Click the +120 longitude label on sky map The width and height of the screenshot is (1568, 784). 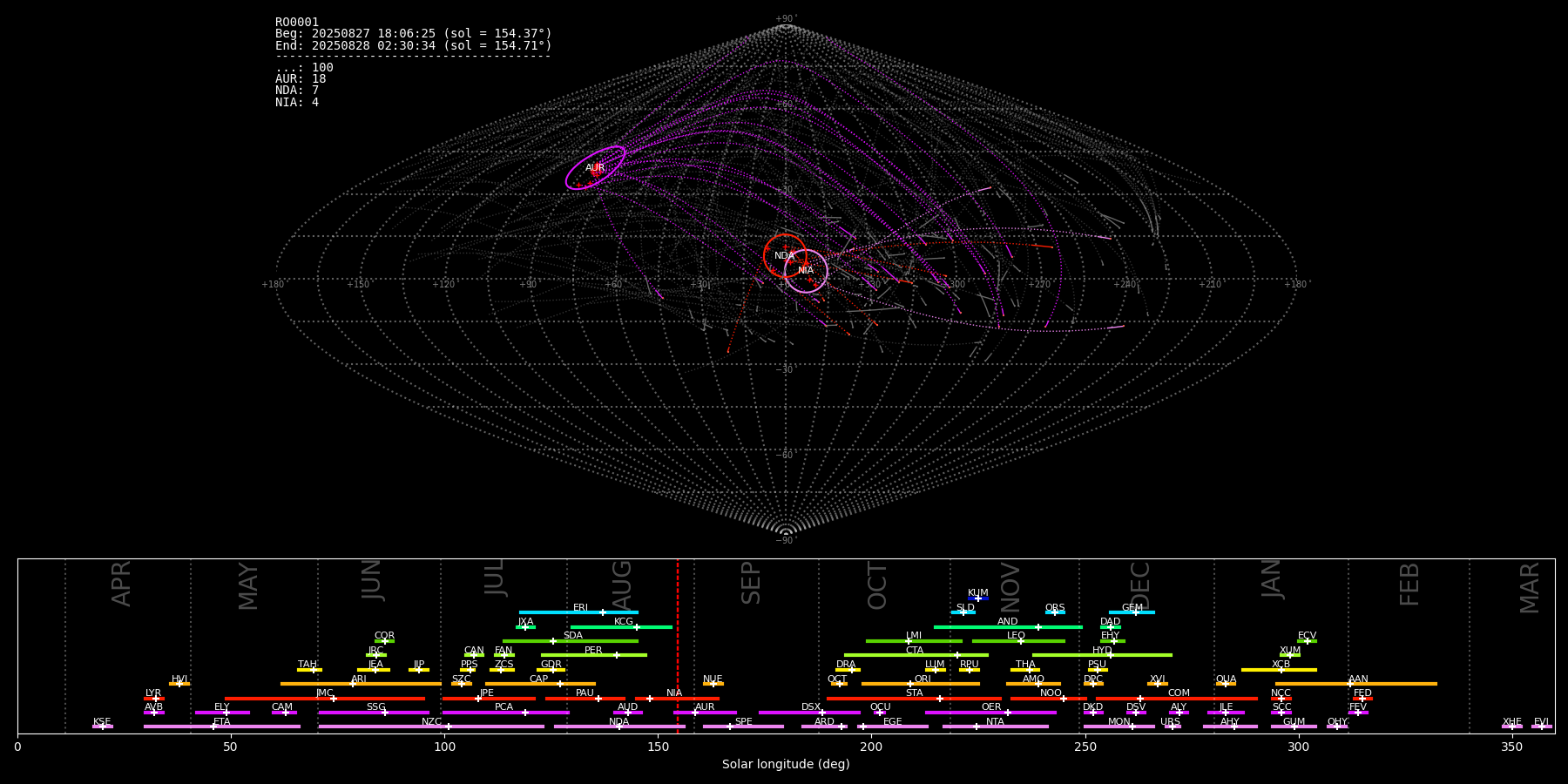click(444, 285)
